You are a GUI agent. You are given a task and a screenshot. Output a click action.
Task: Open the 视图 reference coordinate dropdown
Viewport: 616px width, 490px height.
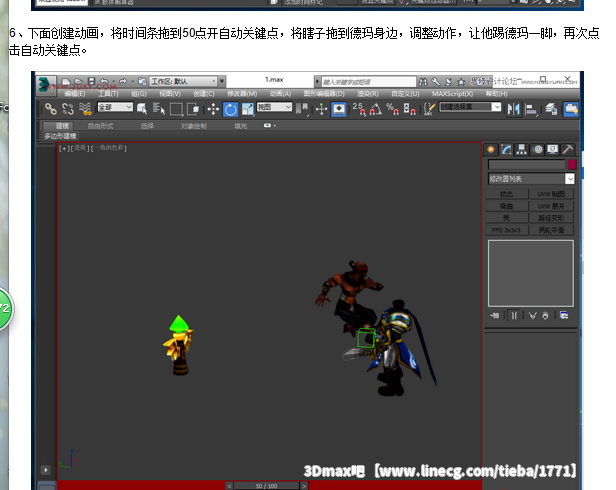coord(274,107)
